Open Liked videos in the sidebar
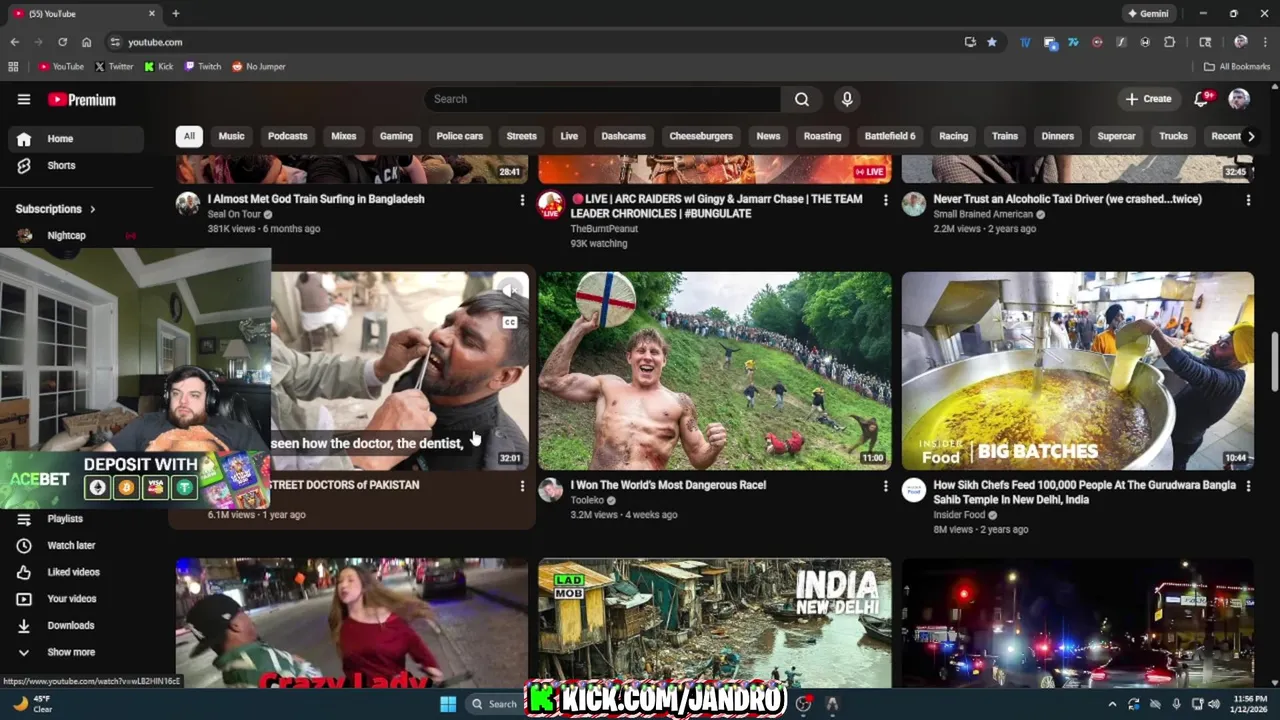 [74, 572]
